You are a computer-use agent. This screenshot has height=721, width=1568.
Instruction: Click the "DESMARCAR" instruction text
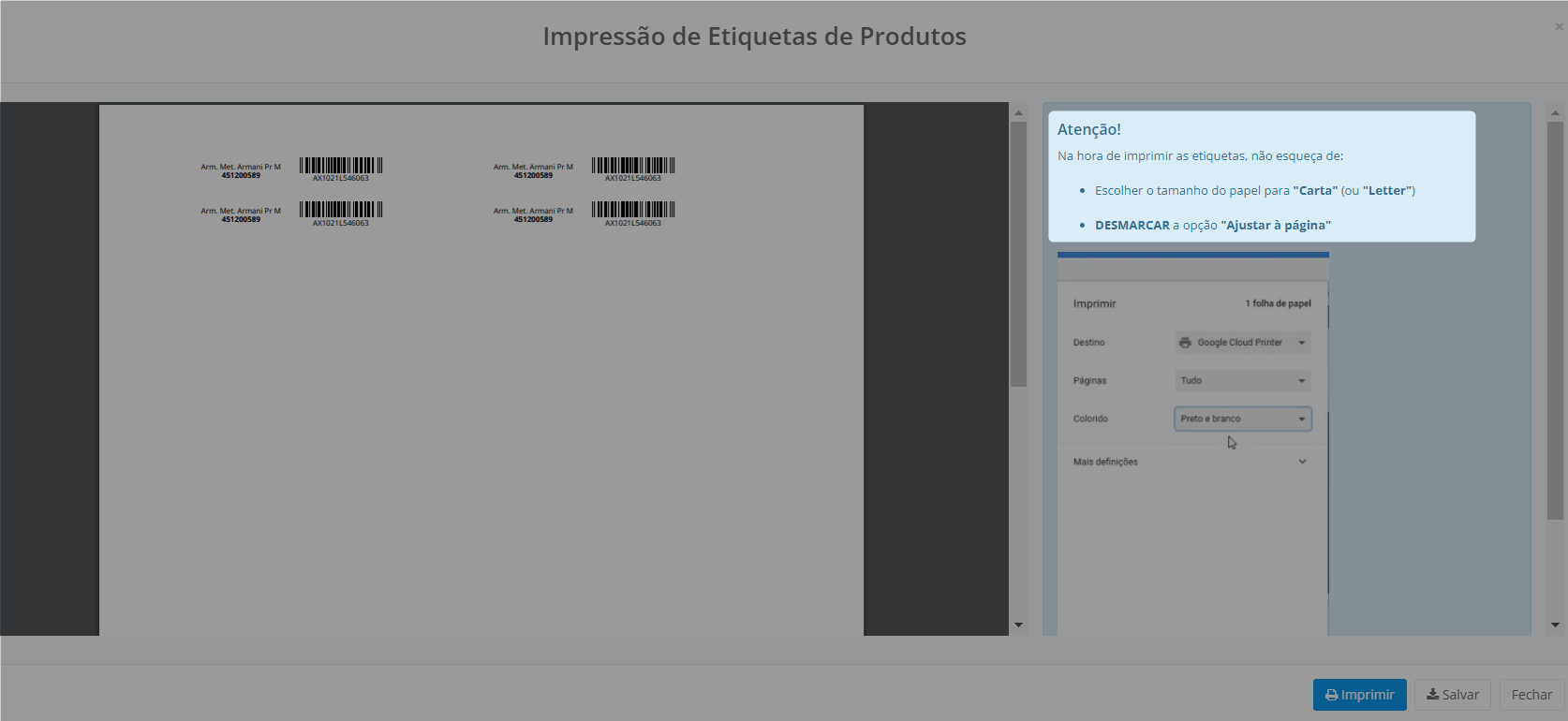(1132, 226)
